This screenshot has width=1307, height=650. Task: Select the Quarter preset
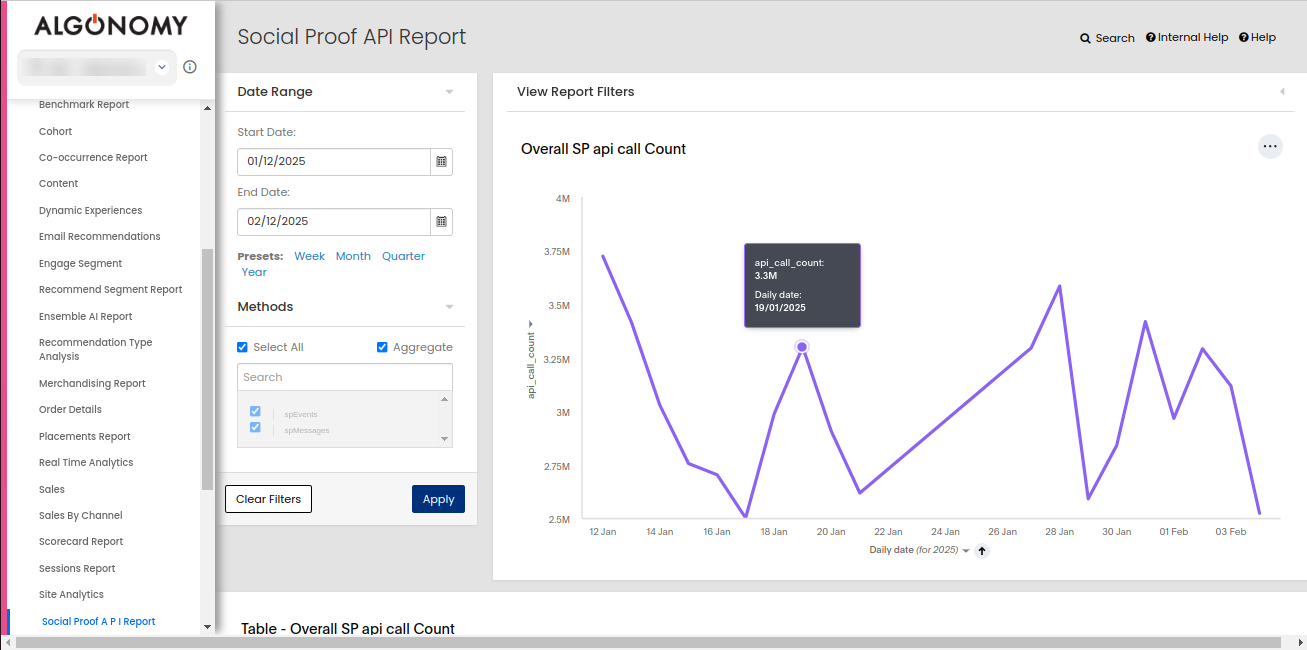[x=403, y=256]
